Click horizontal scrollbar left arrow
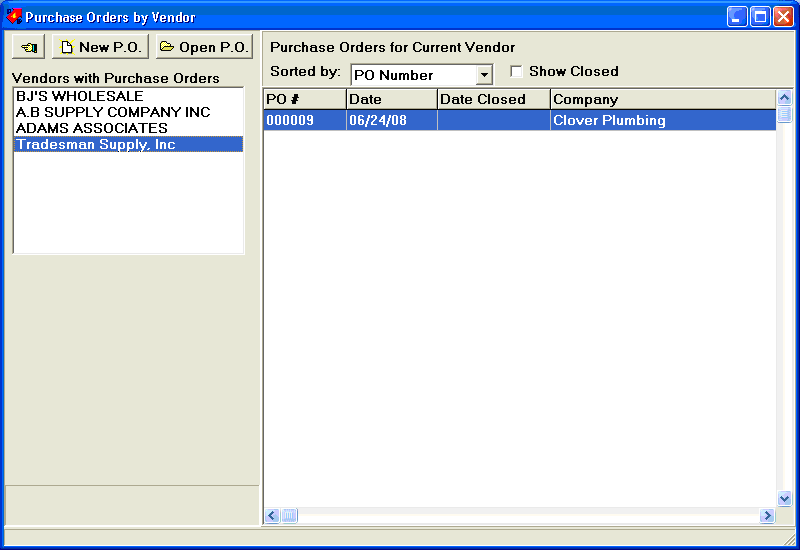This screenshot has height=550, width=800. [x=272, y=516]
